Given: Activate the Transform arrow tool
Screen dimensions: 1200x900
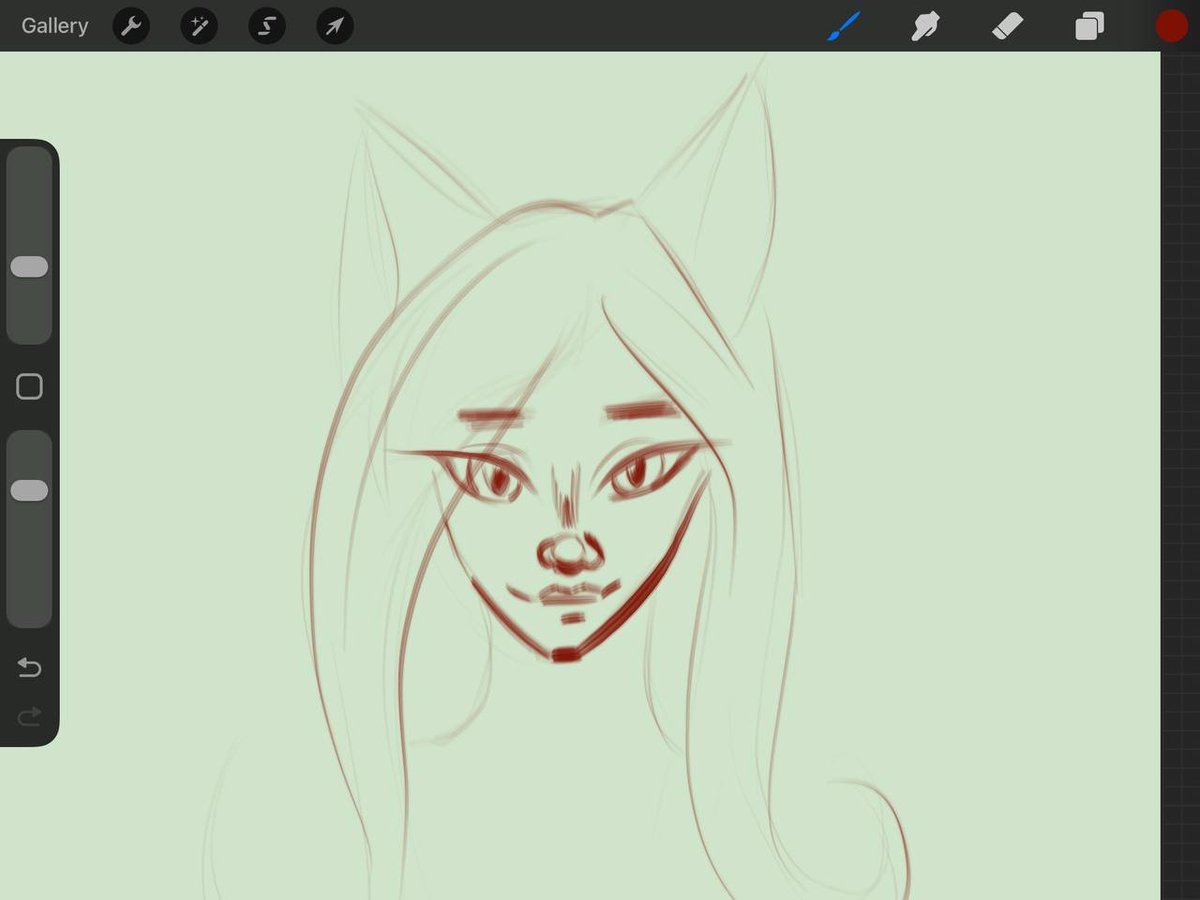Looking at the screenshot, I should coord(335,26).
